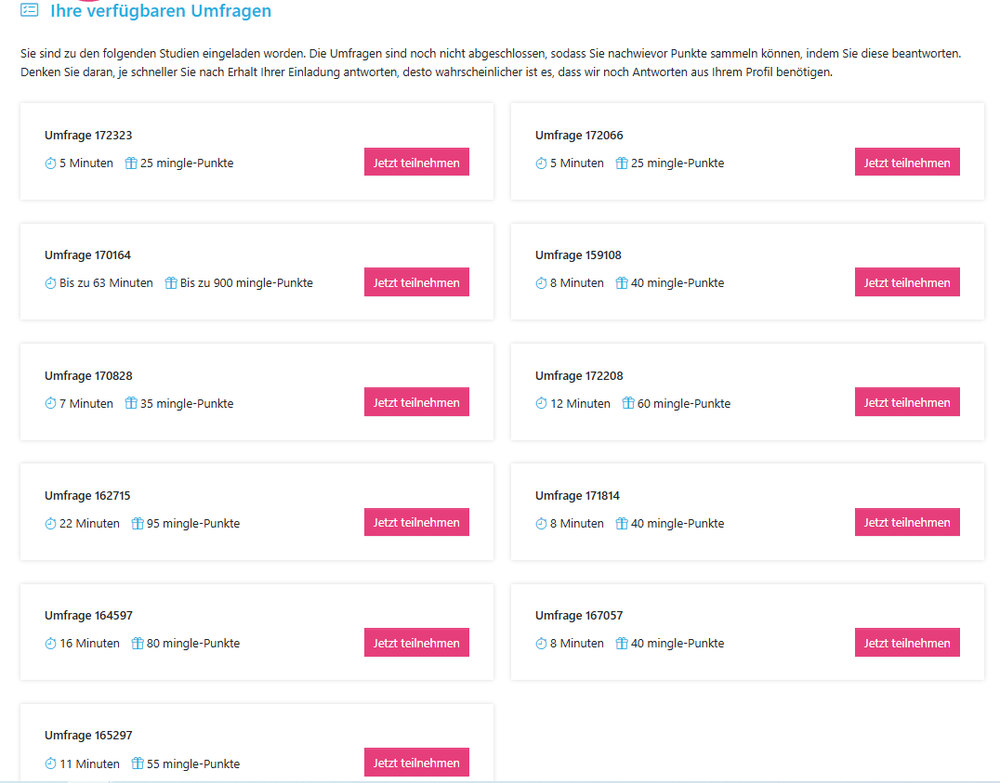The height and width of the screenshot is (783, 1000).
Task: Take part in Umfrage 172208
Action: click(x=907, y=402)
